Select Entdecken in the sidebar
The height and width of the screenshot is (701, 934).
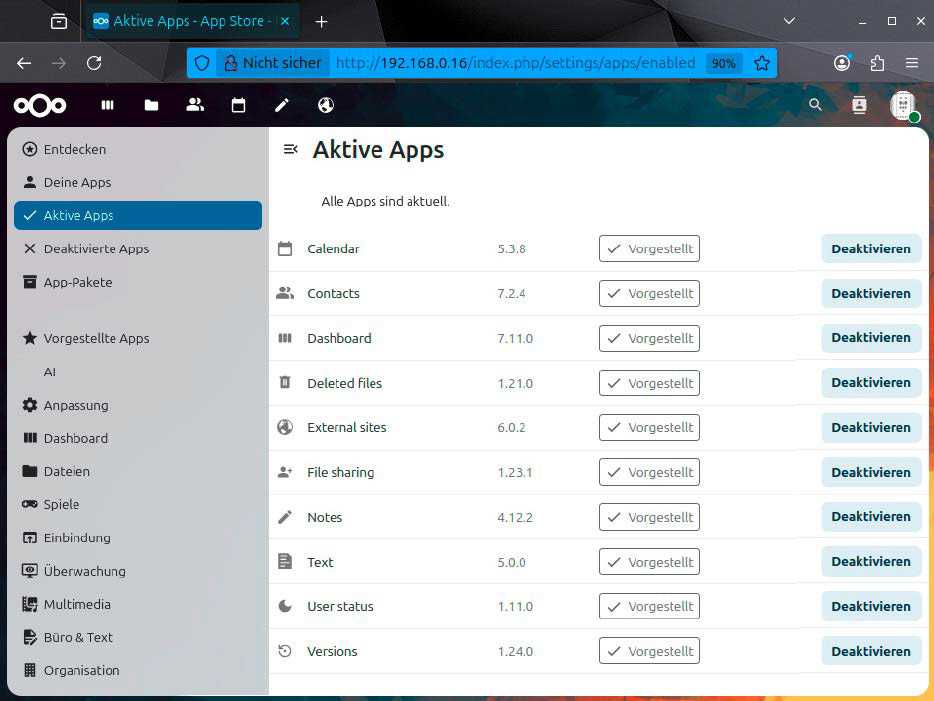pos(138,149)
